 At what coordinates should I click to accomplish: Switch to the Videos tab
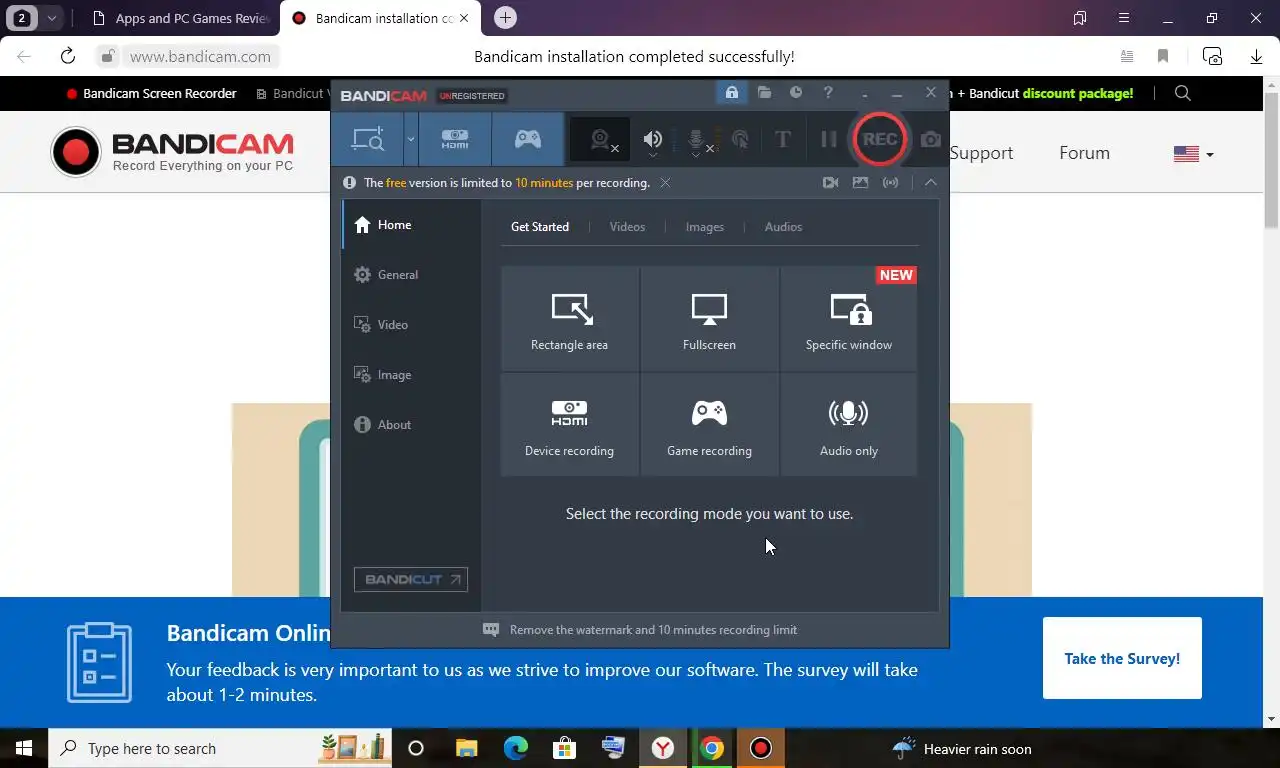pyautogui.click(x=627, y=227)
